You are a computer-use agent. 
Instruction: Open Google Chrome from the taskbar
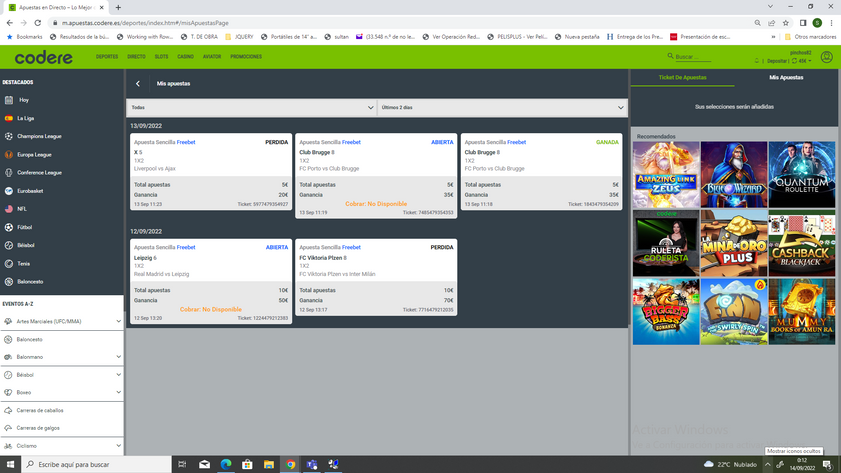290,464
